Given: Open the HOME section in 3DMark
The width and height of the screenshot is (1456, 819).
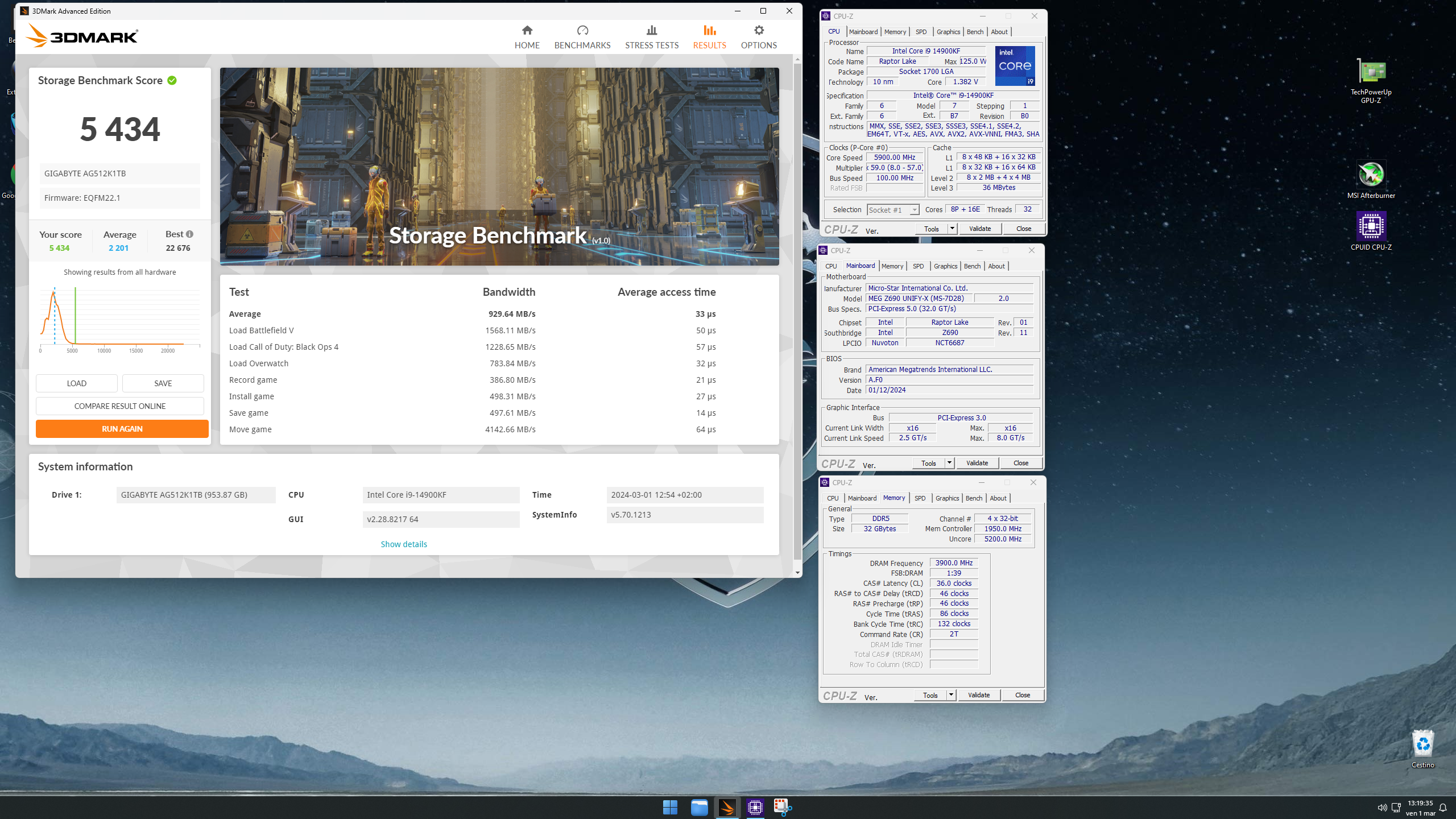Looking at the screenshot, I should tap(527, 37).
